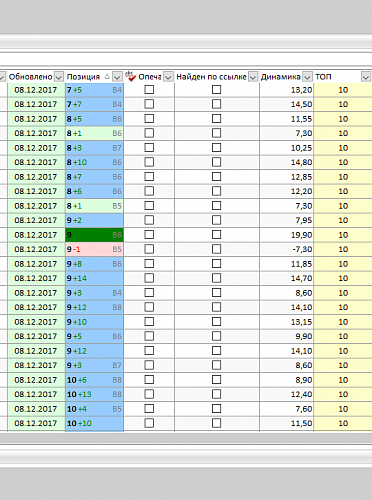Click the ТОП column header
This screenshot has height=500, width=372.
323,77
